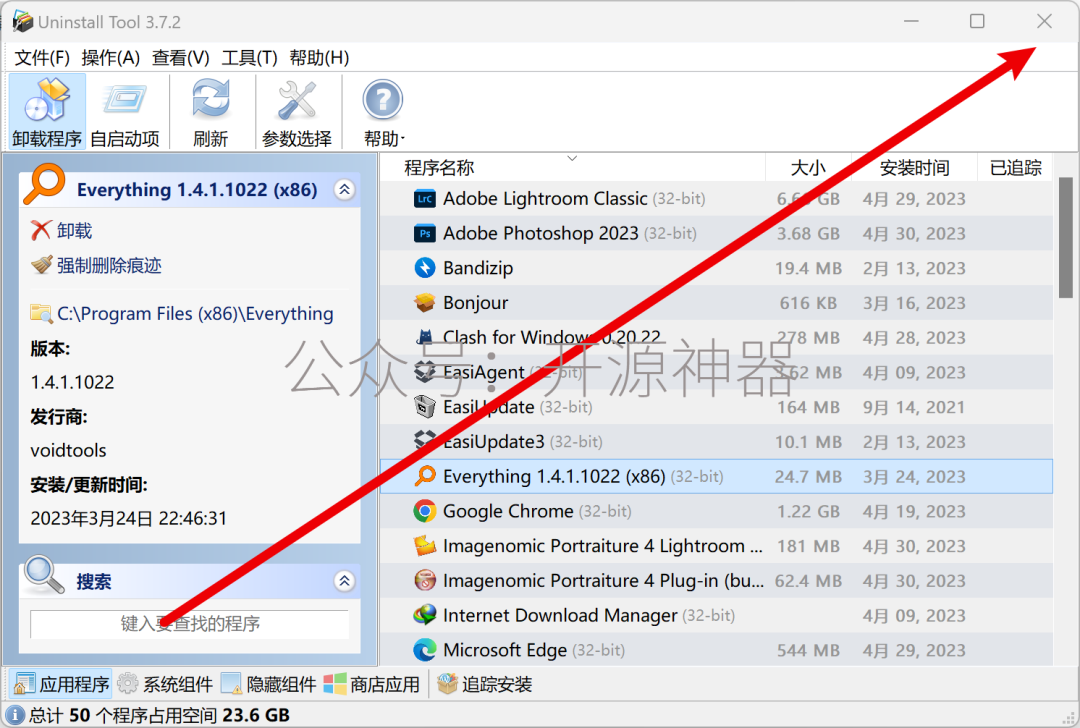Collapse the 搜索 search panel
Screen dimensions: 1080x728
coord(344,581)
